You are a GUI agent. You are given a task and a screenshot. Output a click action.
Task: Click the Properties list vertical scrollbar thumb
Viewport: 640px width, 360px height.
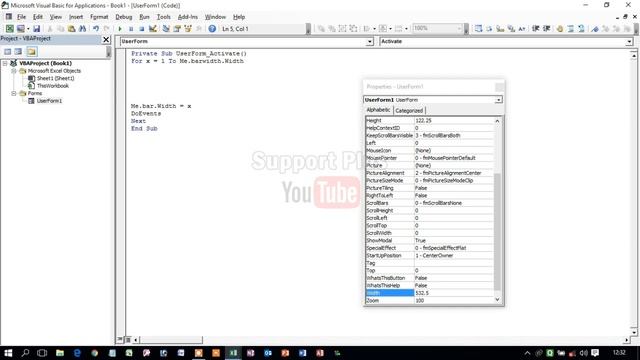point(498,231)
